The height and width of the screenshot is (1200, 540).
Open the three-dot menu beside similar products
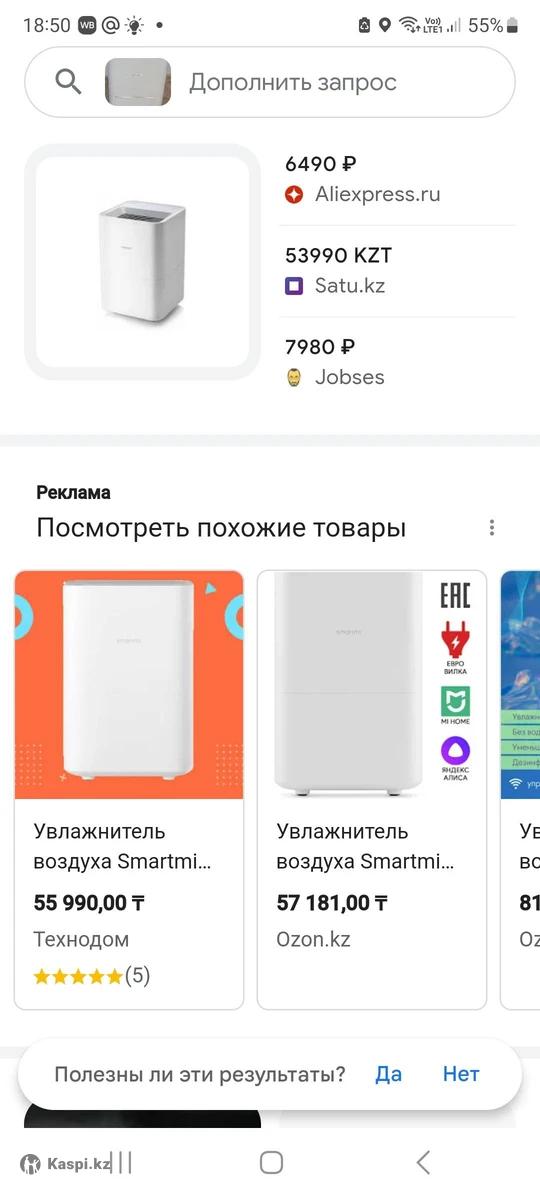point(491,528)
